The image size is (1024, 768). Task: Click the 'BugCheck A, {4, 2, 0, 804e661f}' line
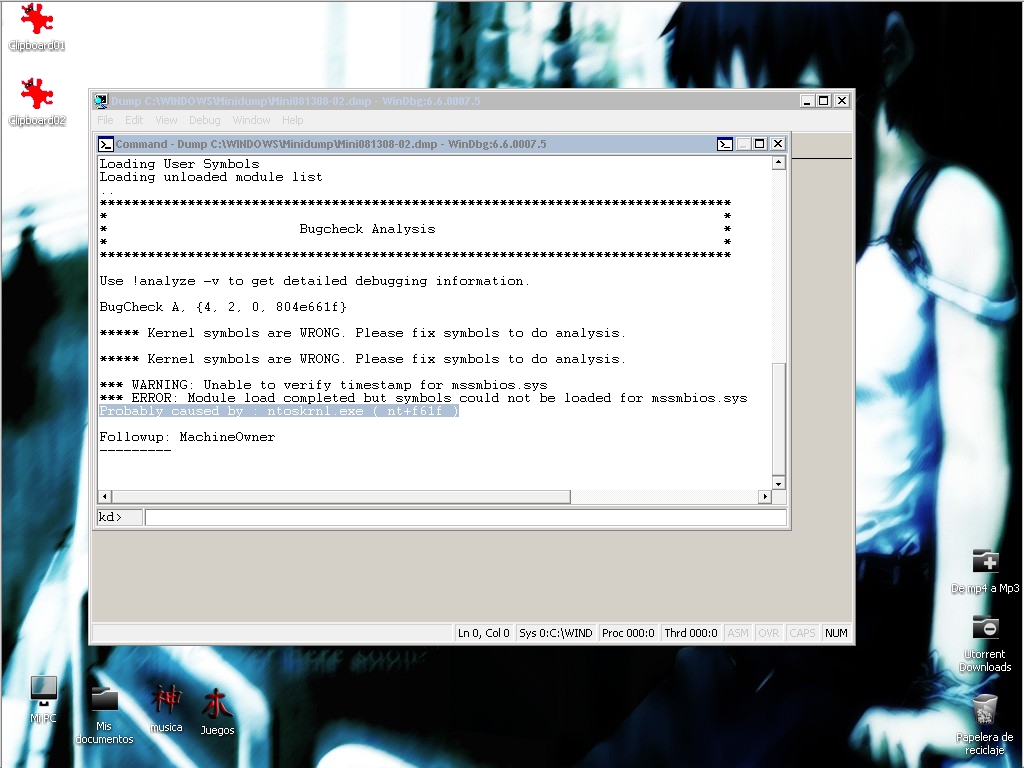click(x=223, y=307)
